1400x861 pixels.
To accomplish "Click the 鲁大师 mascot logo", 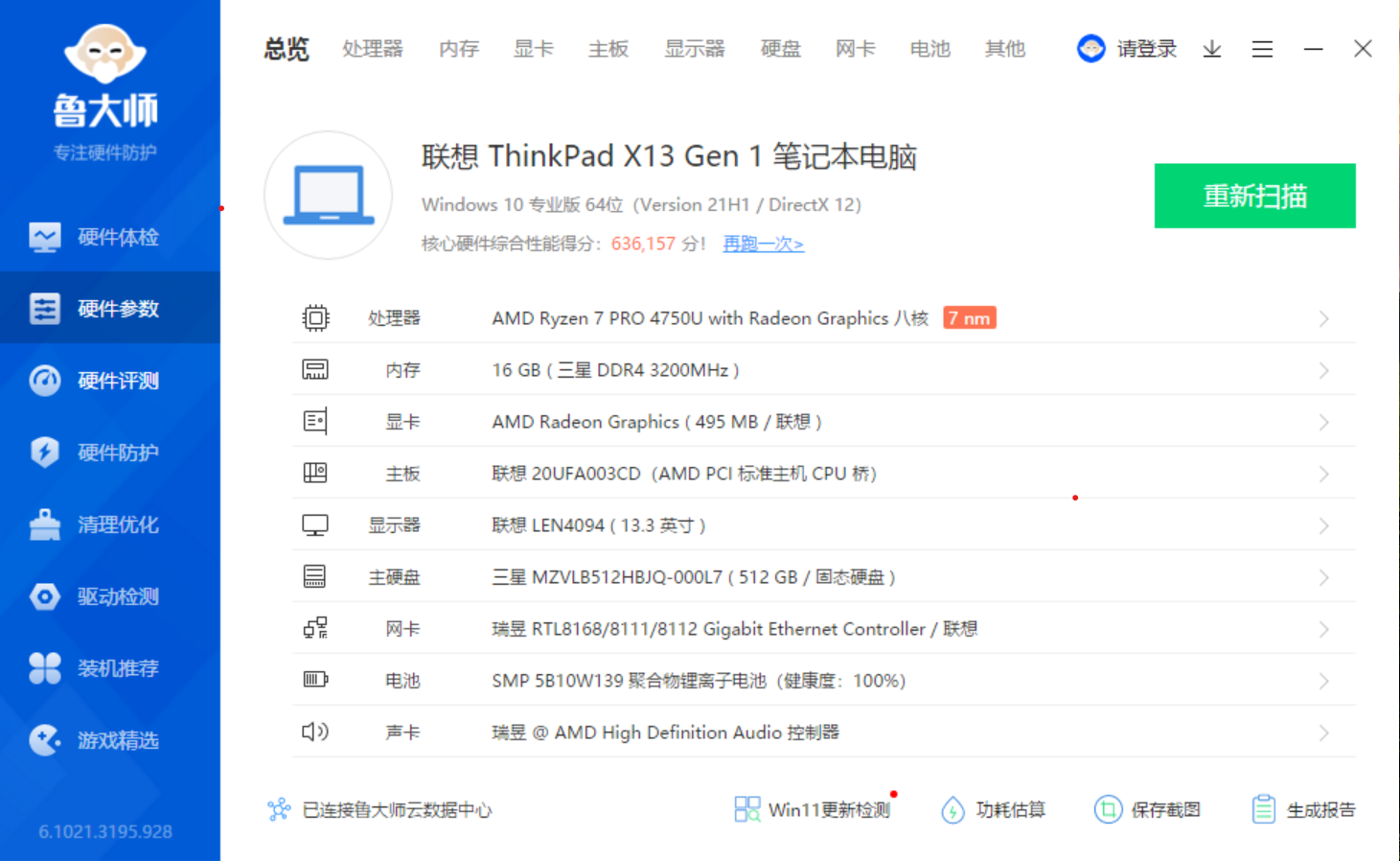I will (x=105, y=53).
